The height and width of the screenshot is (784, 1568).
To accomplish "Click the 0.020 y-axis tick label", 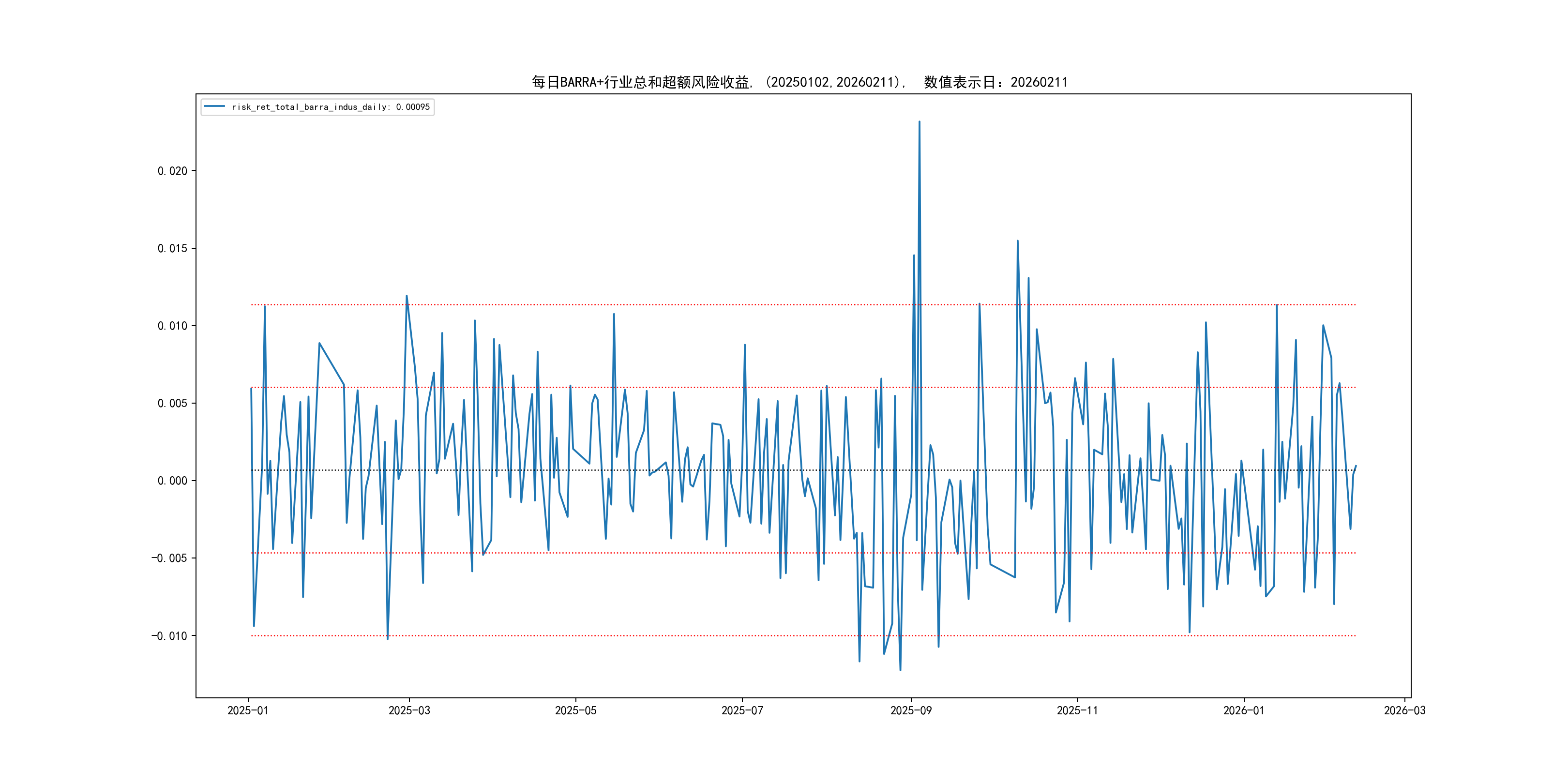I will click(x=172, y=171).
